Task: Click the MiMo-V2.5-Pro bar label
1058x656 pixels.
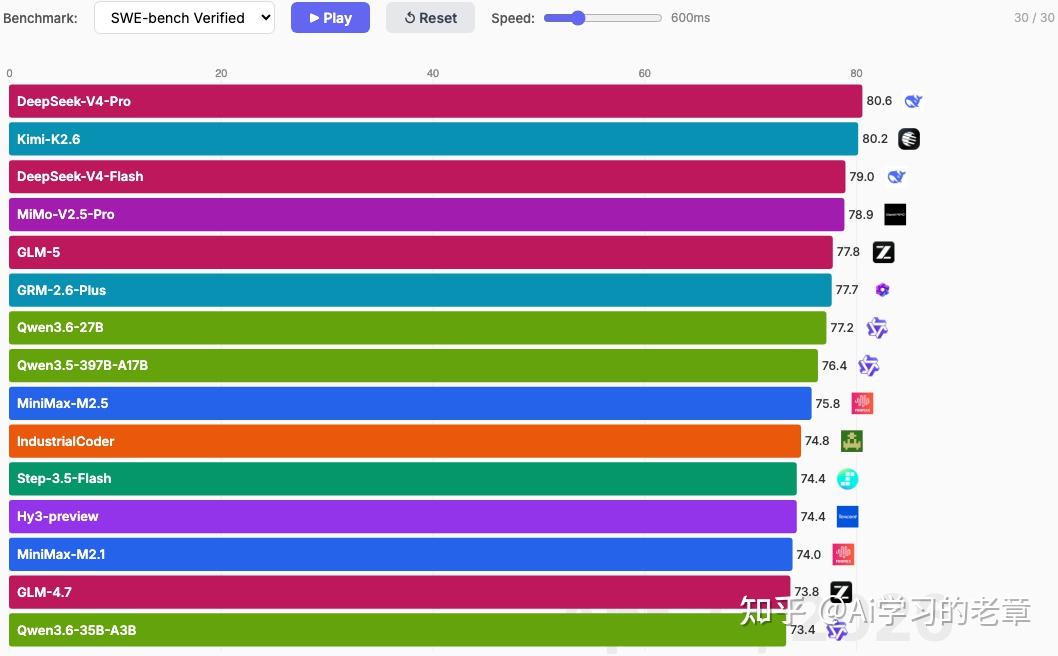Action: tap(65, 215)
